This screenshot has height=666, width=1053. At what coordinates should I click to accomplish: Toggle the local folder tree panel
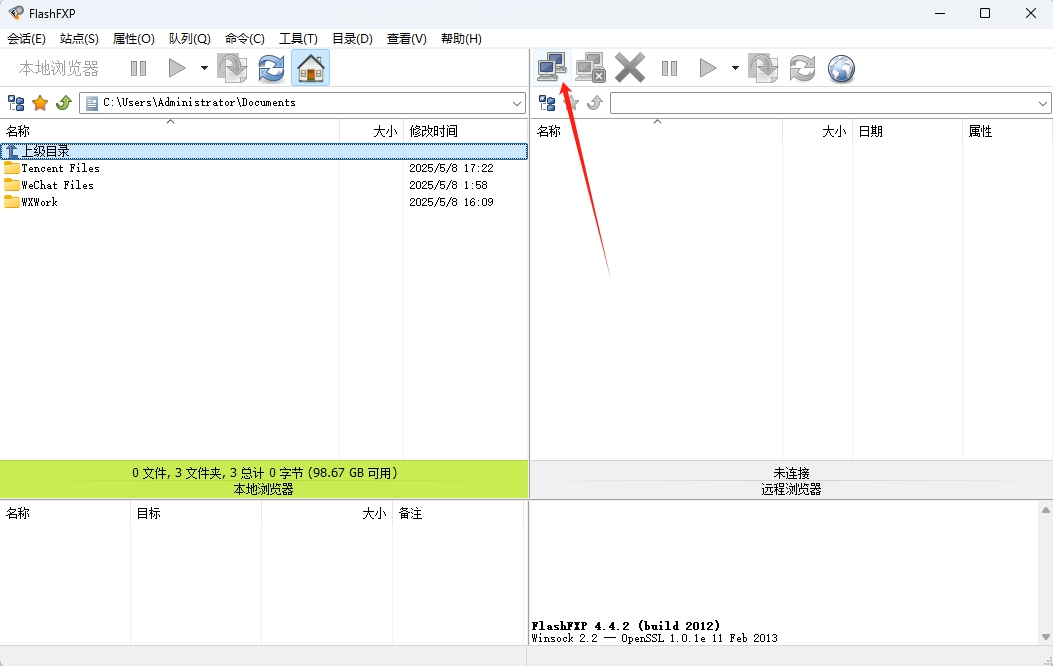[x=16, y=102]
